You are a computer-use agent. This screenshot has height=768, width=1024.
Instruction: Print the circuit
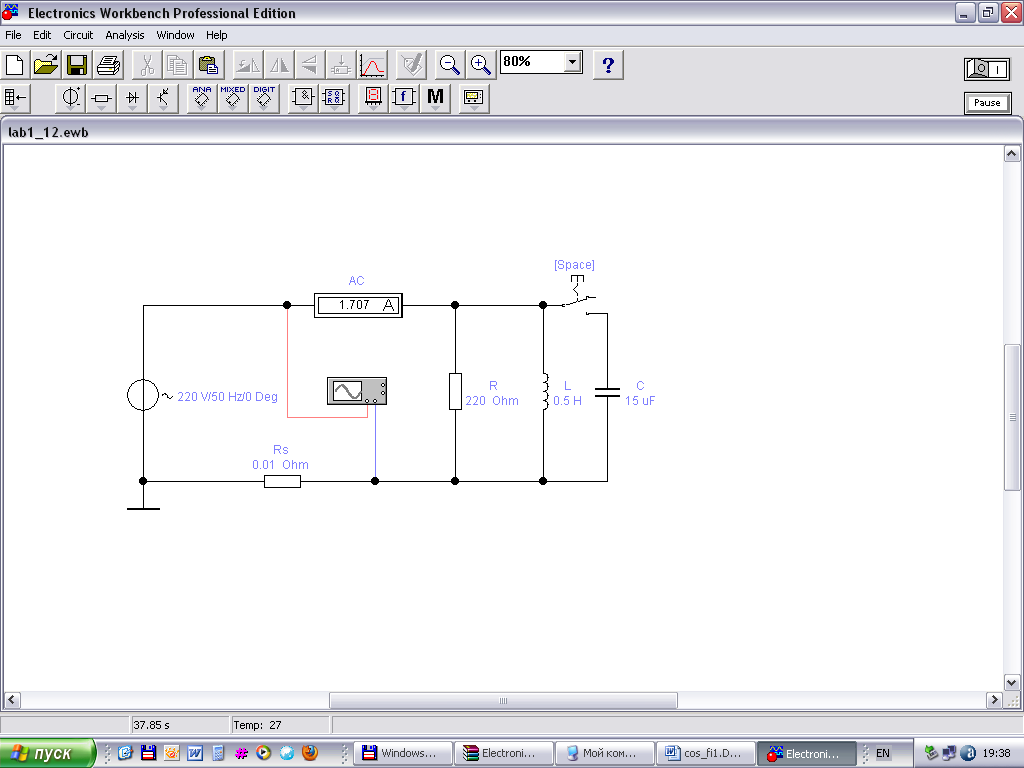tap(108, 65)
